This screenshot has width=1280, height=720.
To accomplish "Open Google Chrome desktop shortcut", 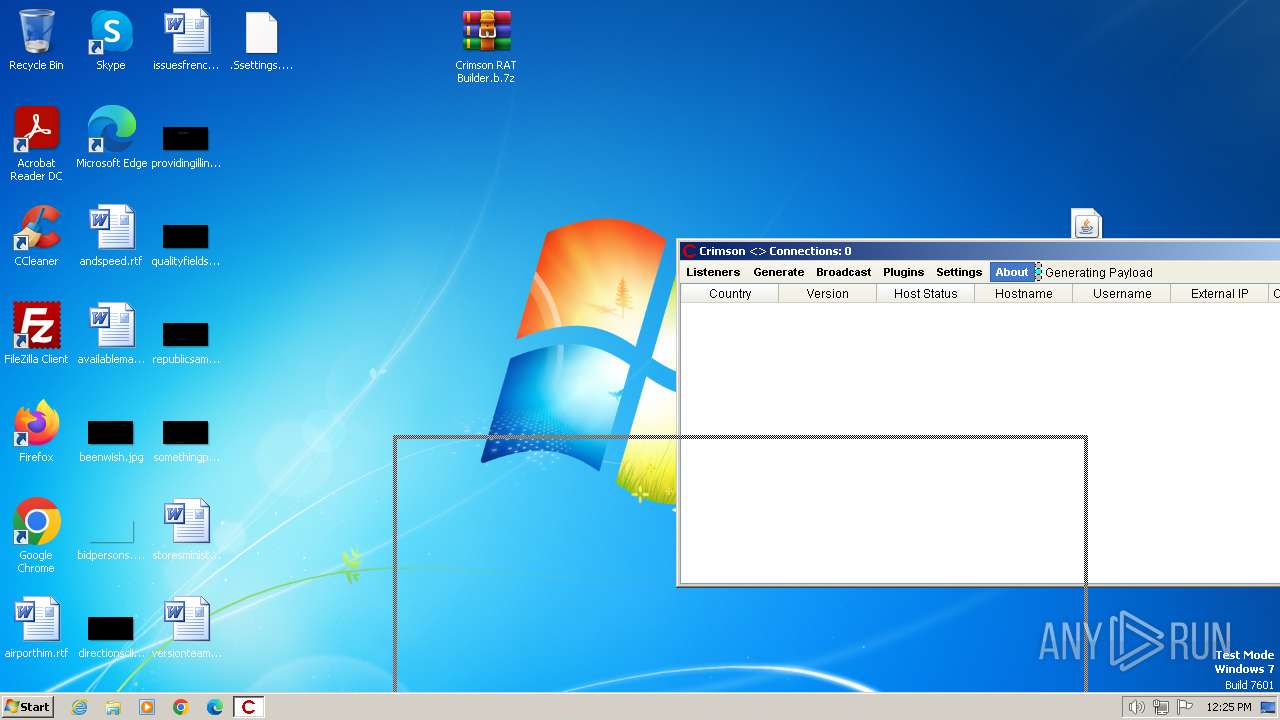I will click(36, 536).
